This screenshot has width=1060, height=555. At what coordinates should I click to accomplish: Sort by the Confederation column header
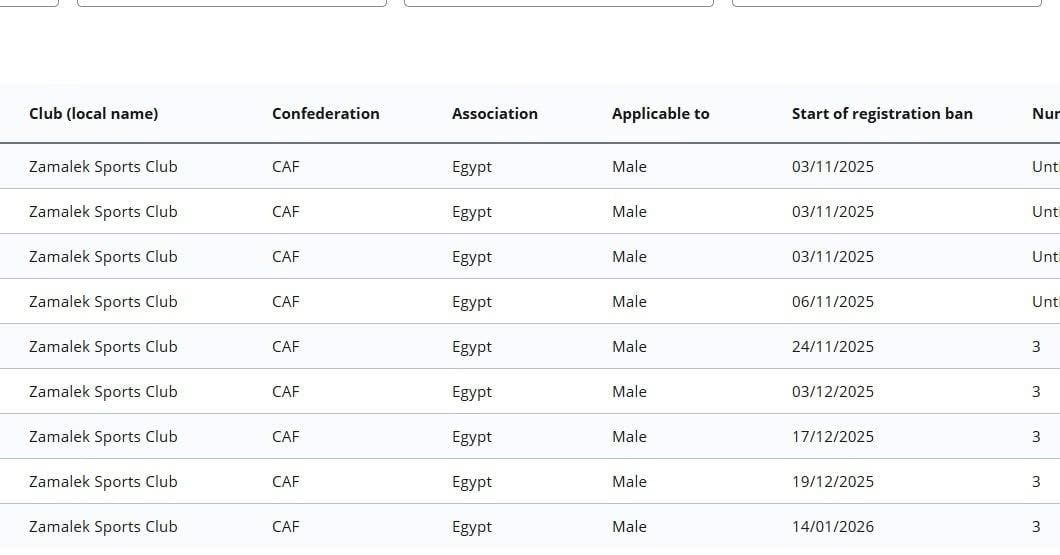click(x=325, y=114)
